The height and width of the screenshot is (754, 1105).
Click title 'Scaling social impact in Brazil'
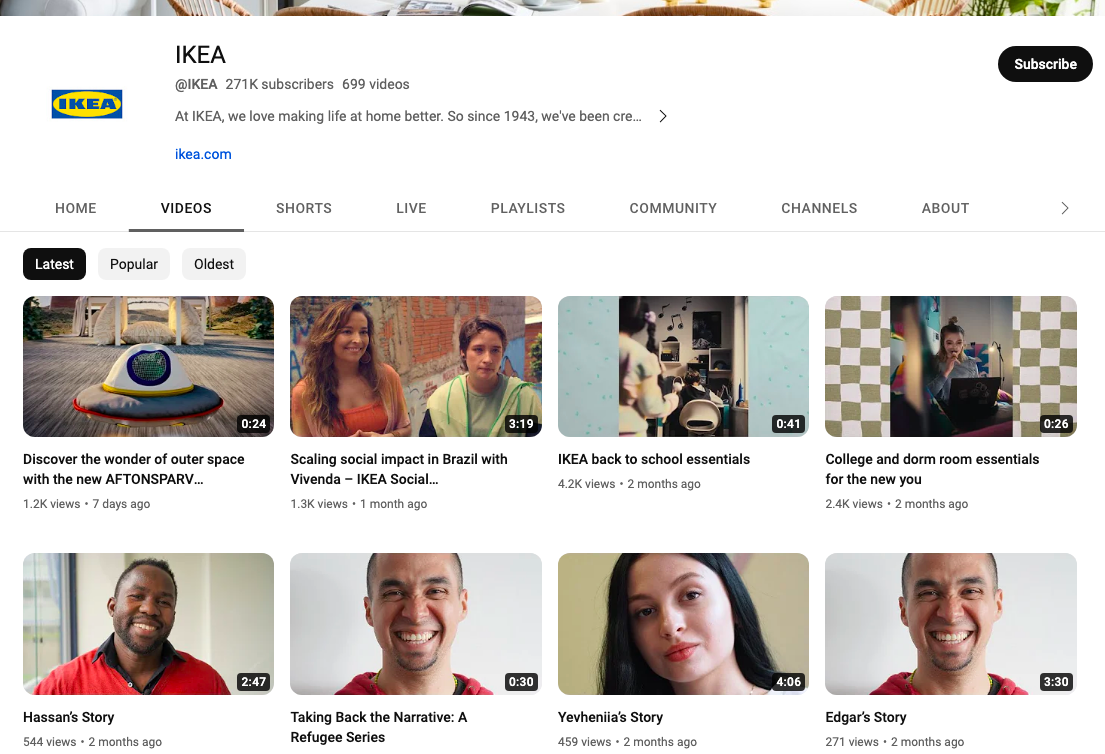coord(399,469)
